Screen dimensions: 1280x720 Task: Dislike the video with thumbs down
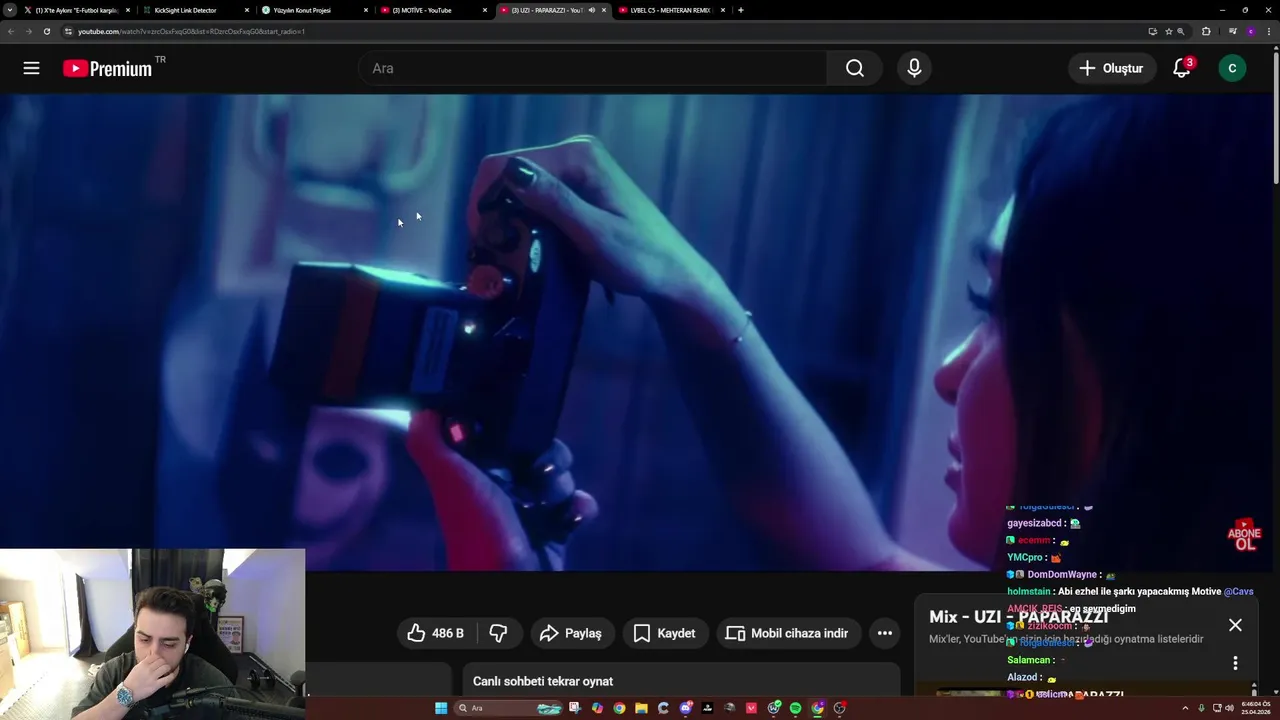(x=498, y=633)
